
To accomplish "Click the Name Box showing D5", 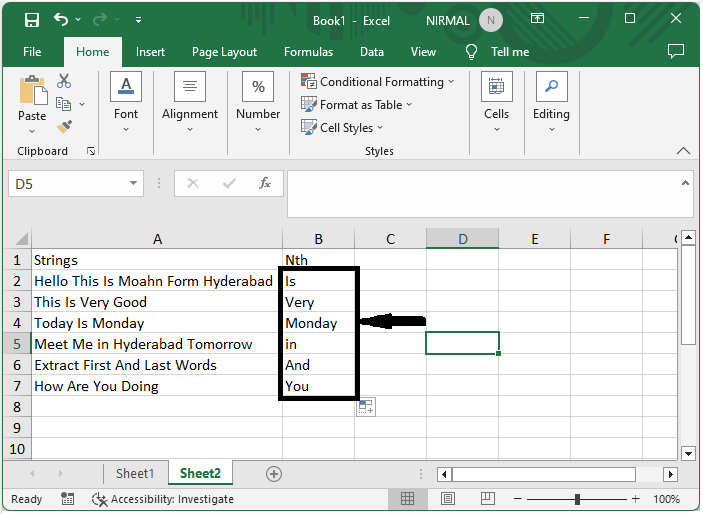I will (67, 184).
